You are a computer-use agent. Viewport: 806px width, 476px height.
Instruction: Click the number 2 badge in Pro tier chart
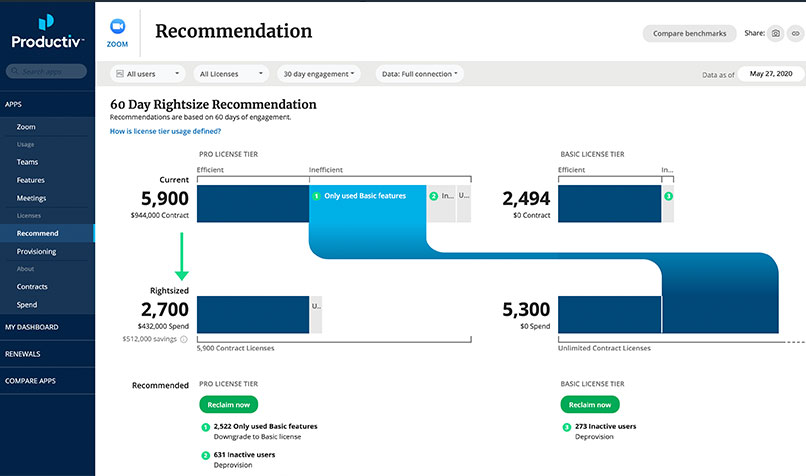(433, 196)
